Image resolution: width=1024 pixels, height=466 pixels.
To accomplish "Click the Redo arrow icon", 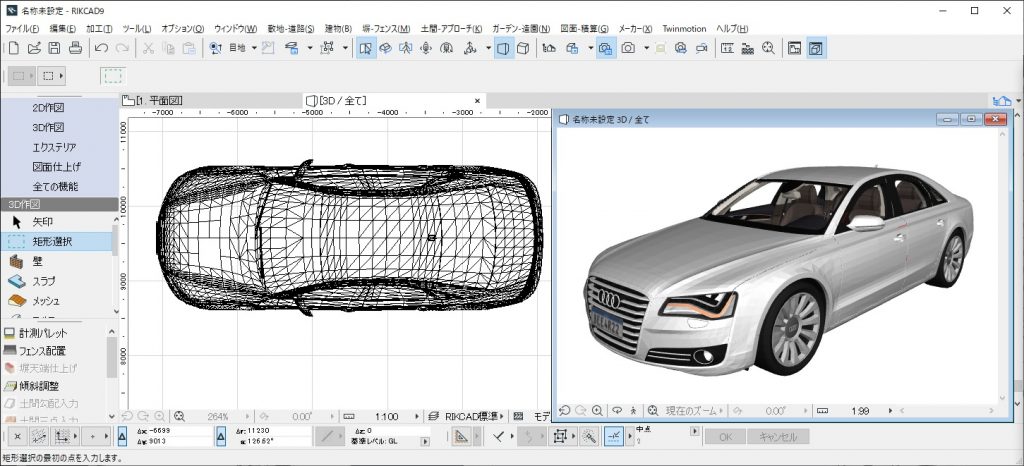I will coord(121,48).
